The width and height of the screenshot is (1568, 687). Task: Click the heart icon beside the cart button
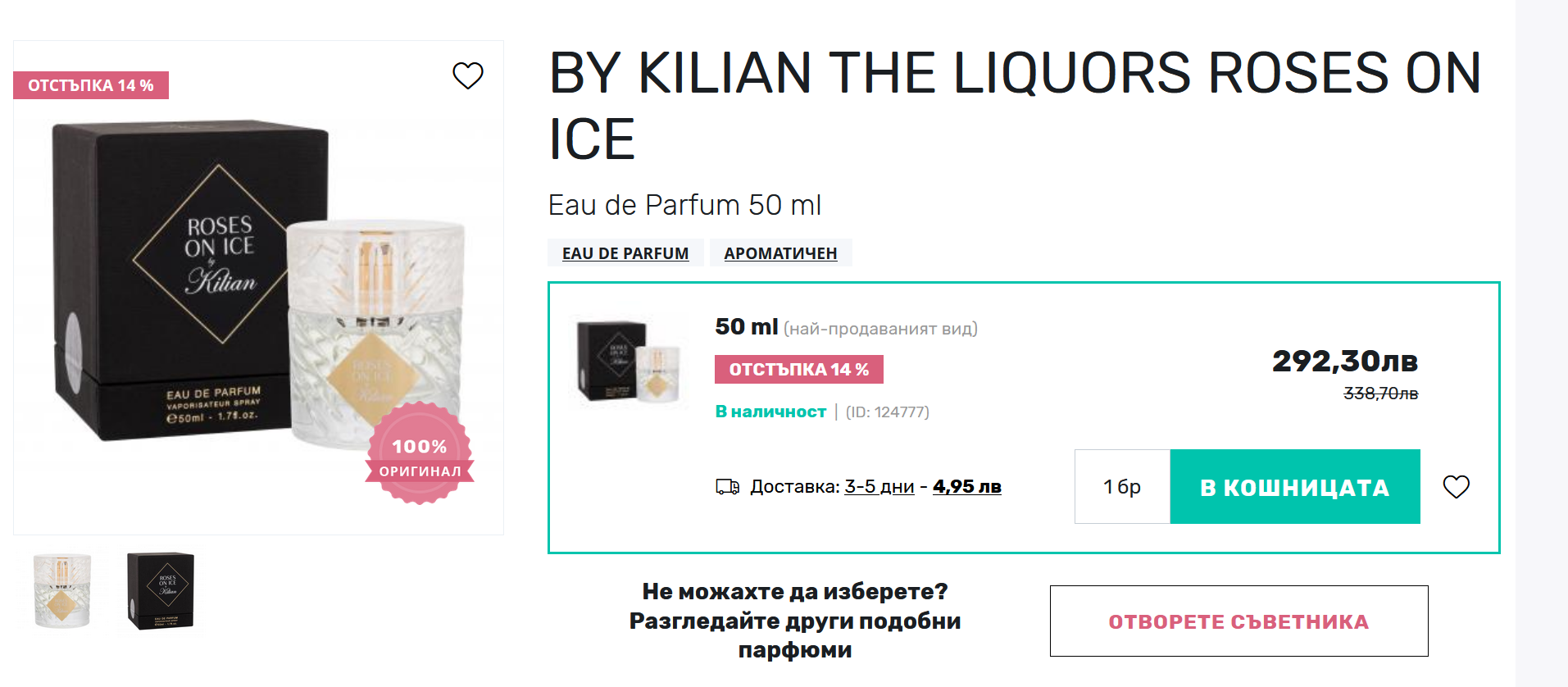[1456, 487]
